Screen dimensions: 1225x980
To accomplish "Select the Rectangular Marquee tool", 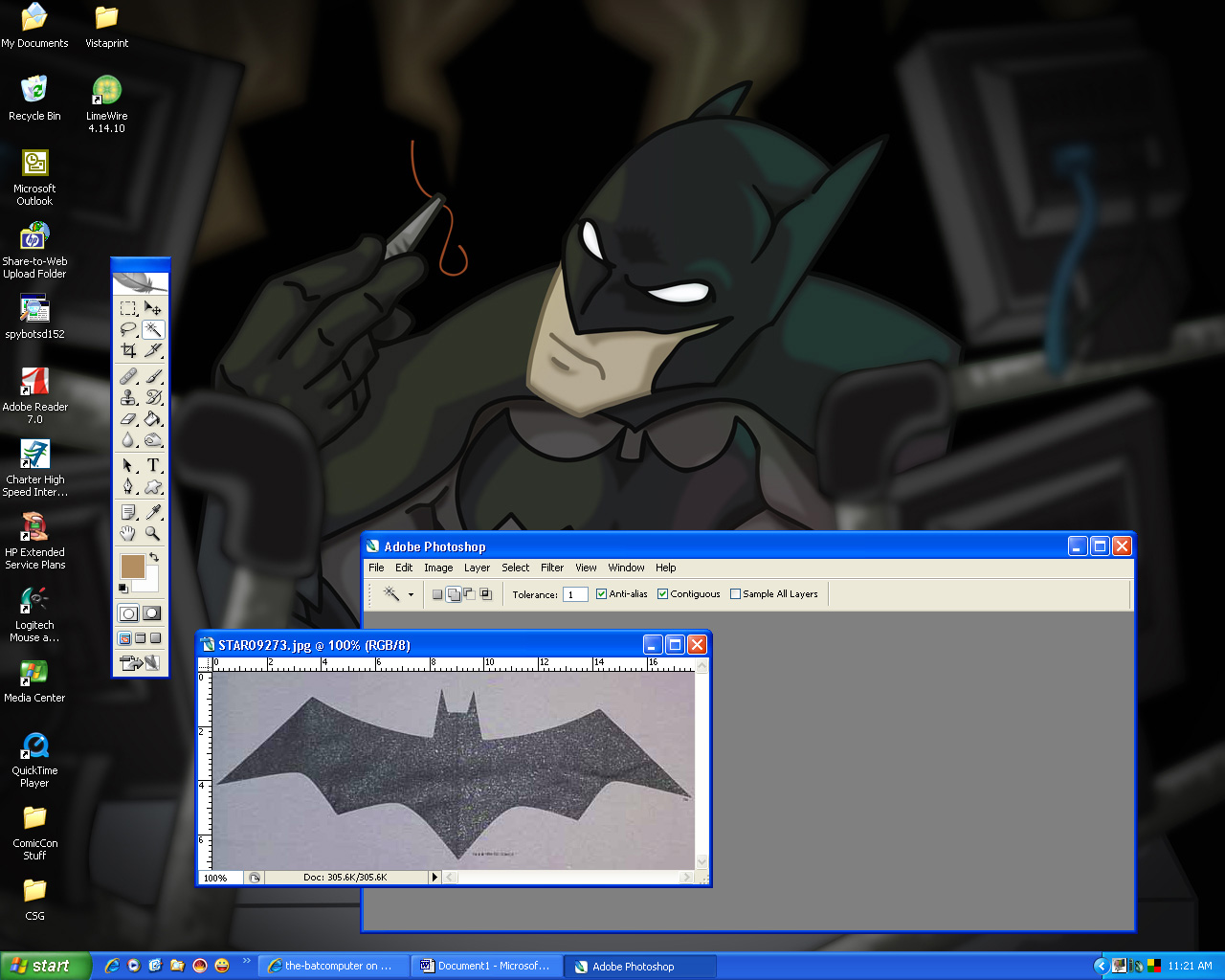I will [x=128, y=308].
